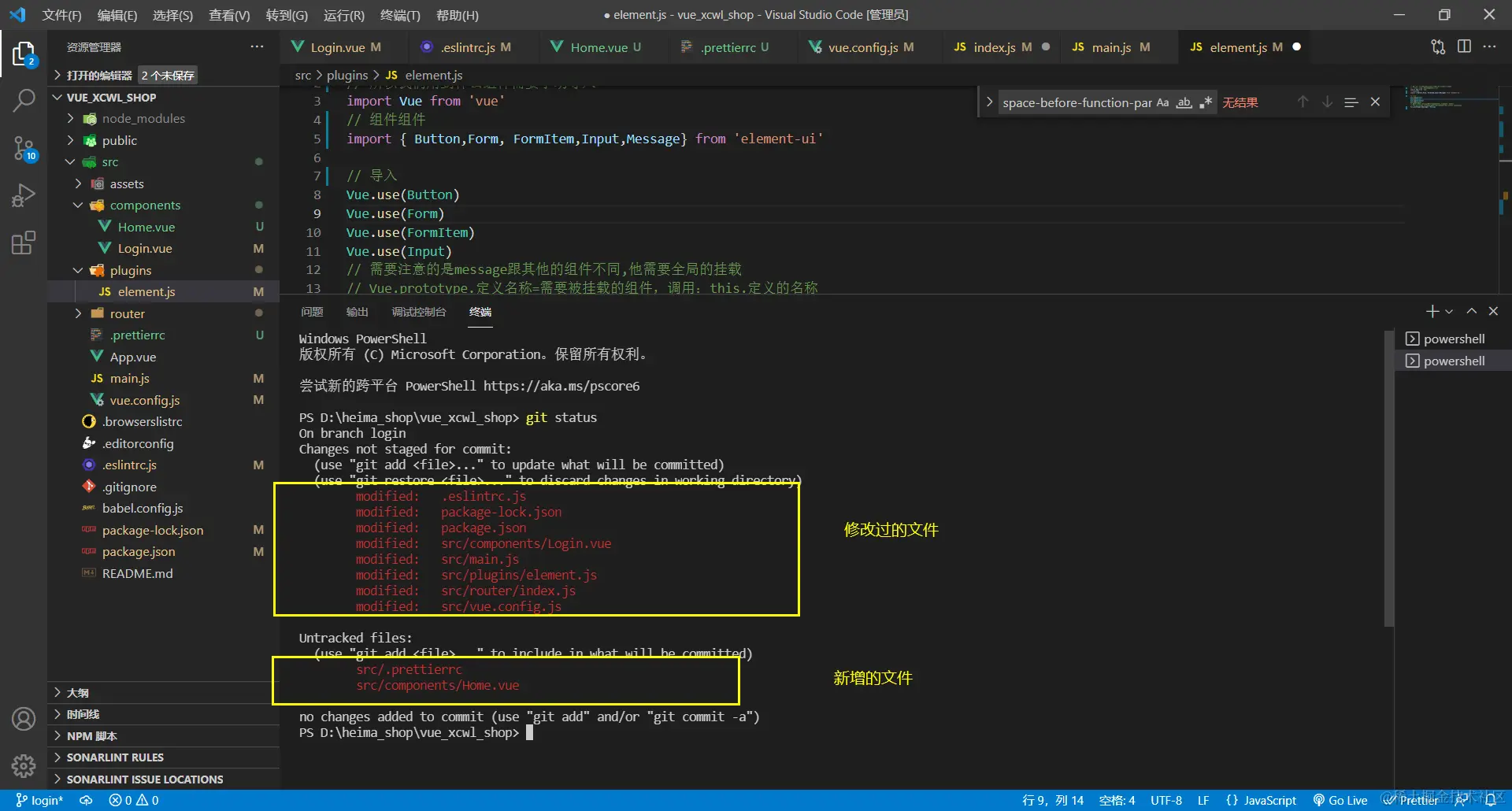Open errors and warnings count in status bar

pos(134,801)
